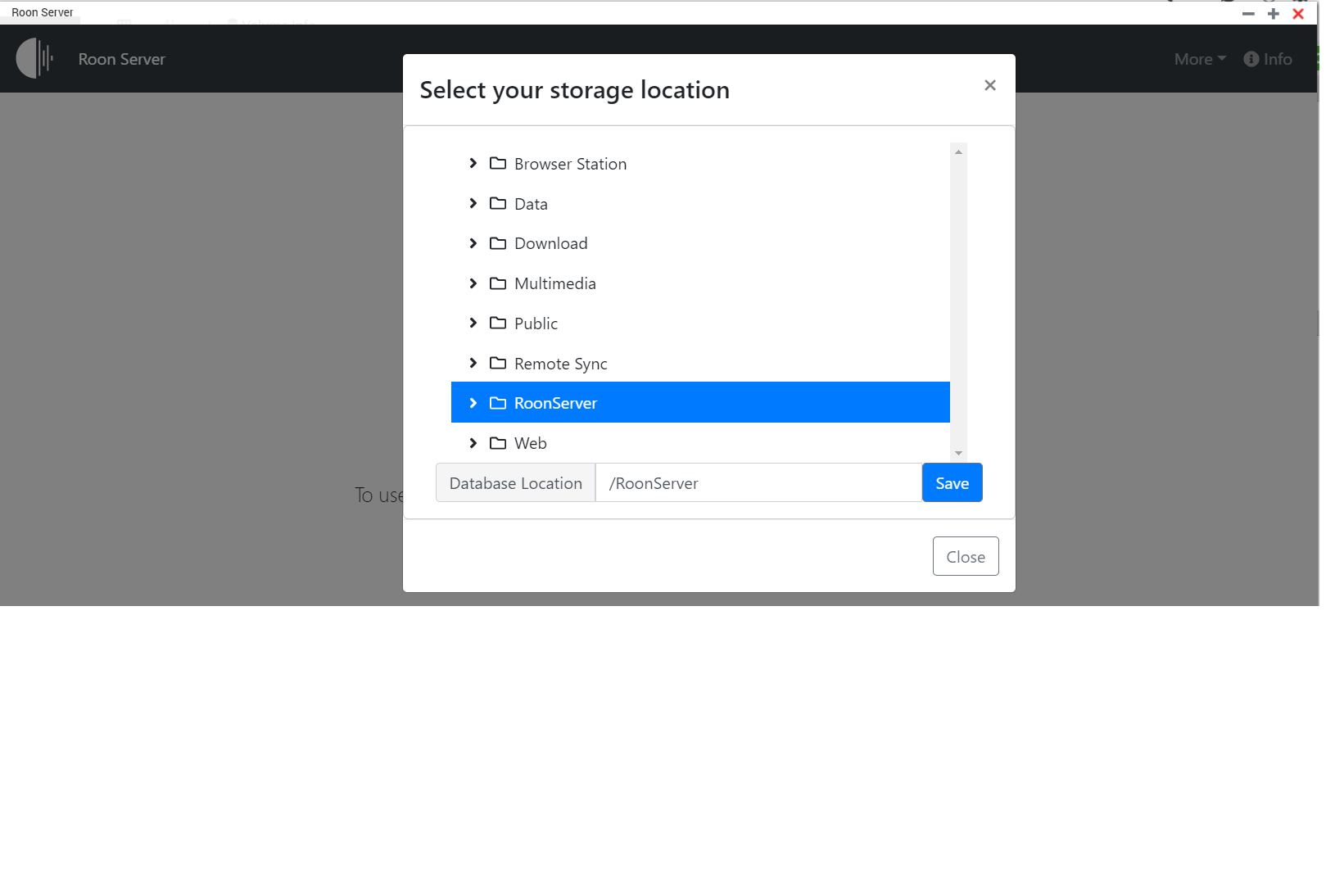Image resolution: width=1344 pixels, height=896 pixels.
Task: Select the Public folder entry
Action: tap(536, 324)
